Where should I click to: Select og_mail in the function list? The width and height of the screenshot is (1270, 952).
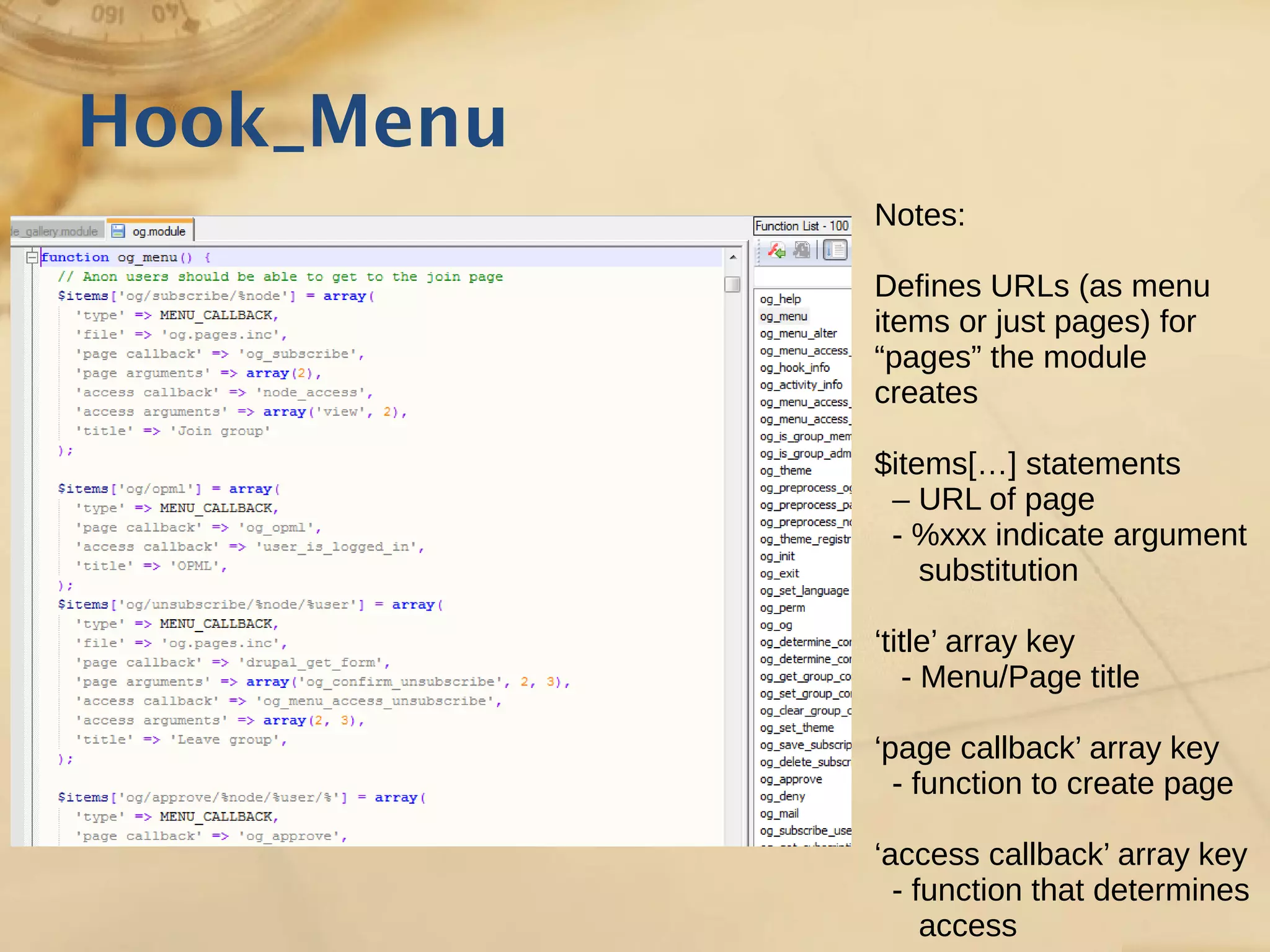pos(779,814)
